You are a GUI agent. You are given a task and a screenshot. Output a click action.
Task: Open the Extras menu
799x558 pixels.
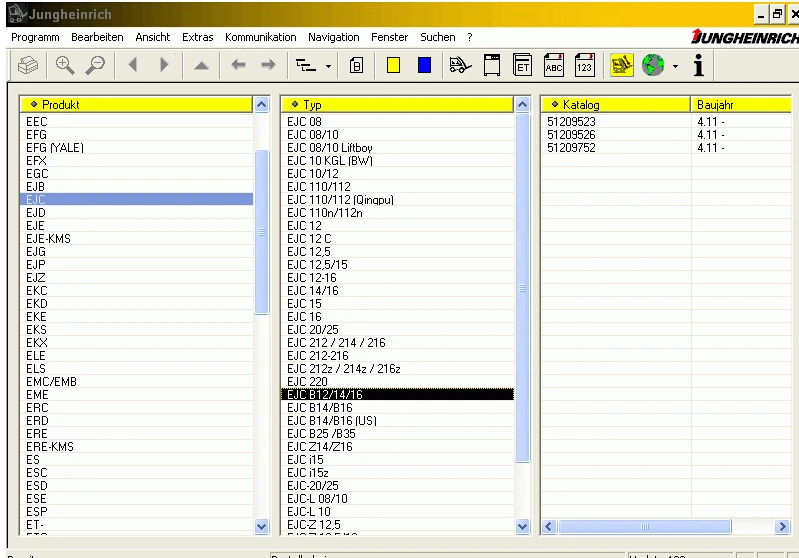click(197, 37)
